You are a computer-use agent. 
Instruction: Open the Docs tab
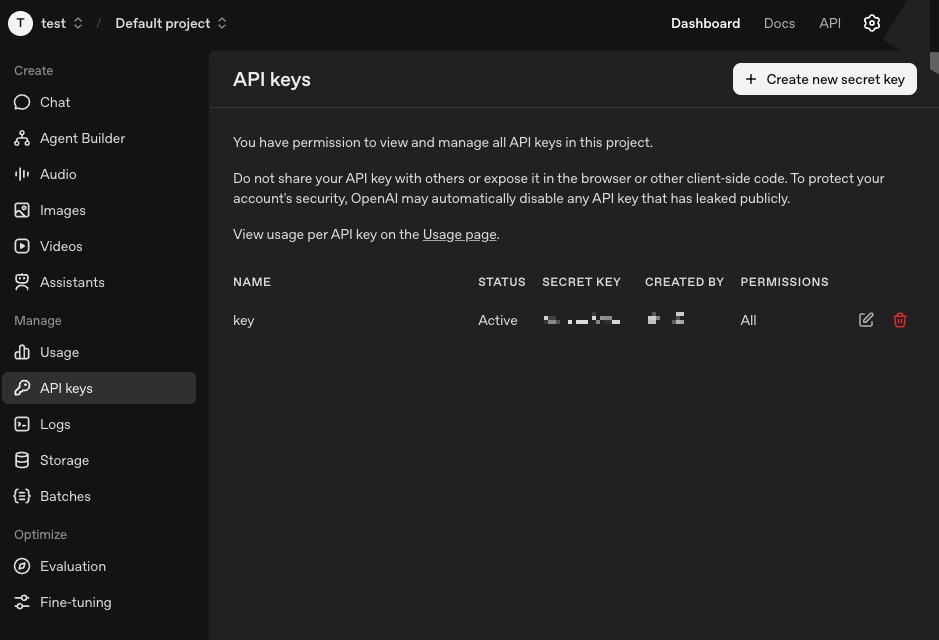point(779,23)
